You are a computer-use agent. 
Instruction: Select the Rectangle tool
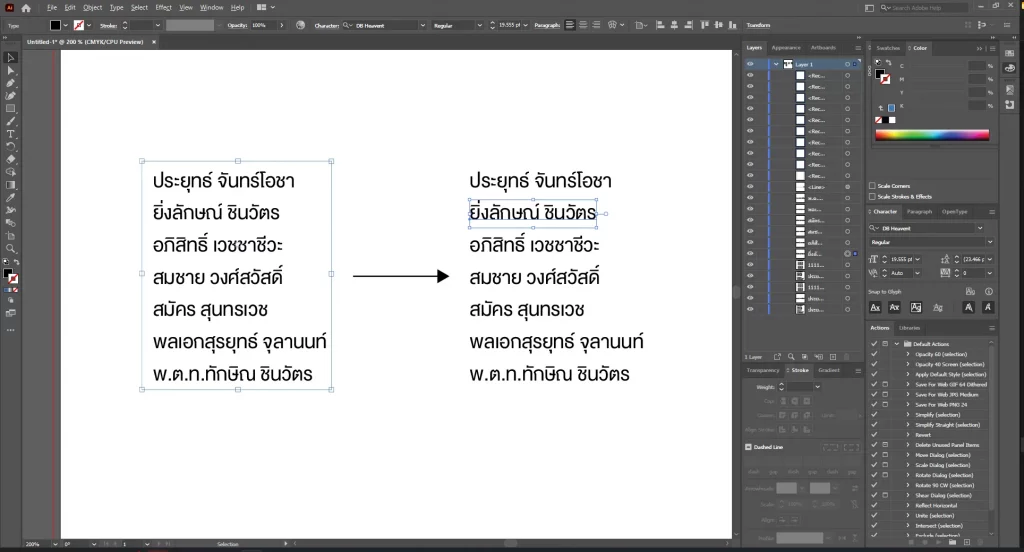10,108
